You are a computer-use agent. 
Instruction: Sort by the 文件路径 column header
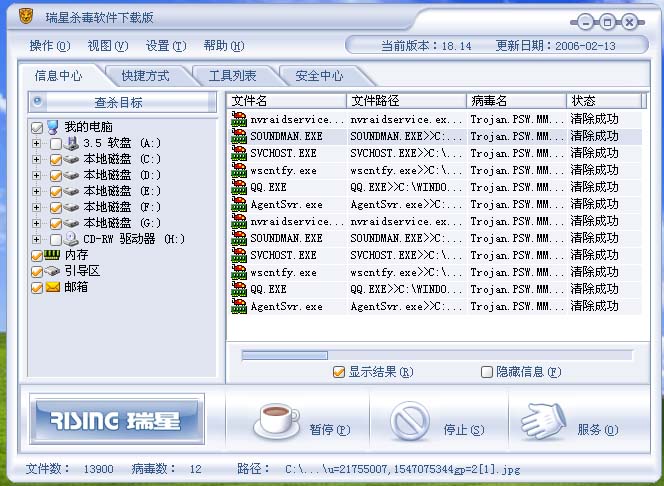[406, 101]
